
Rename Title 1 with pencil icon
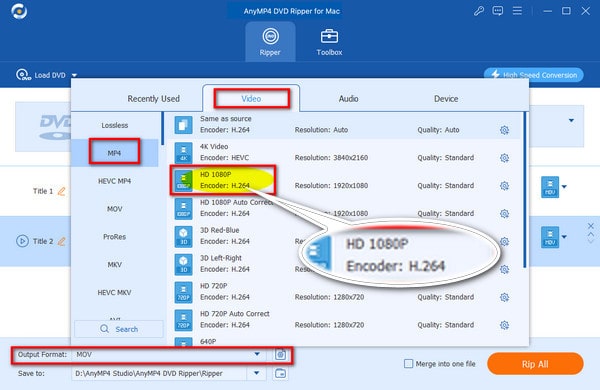(x=61, y=191)
